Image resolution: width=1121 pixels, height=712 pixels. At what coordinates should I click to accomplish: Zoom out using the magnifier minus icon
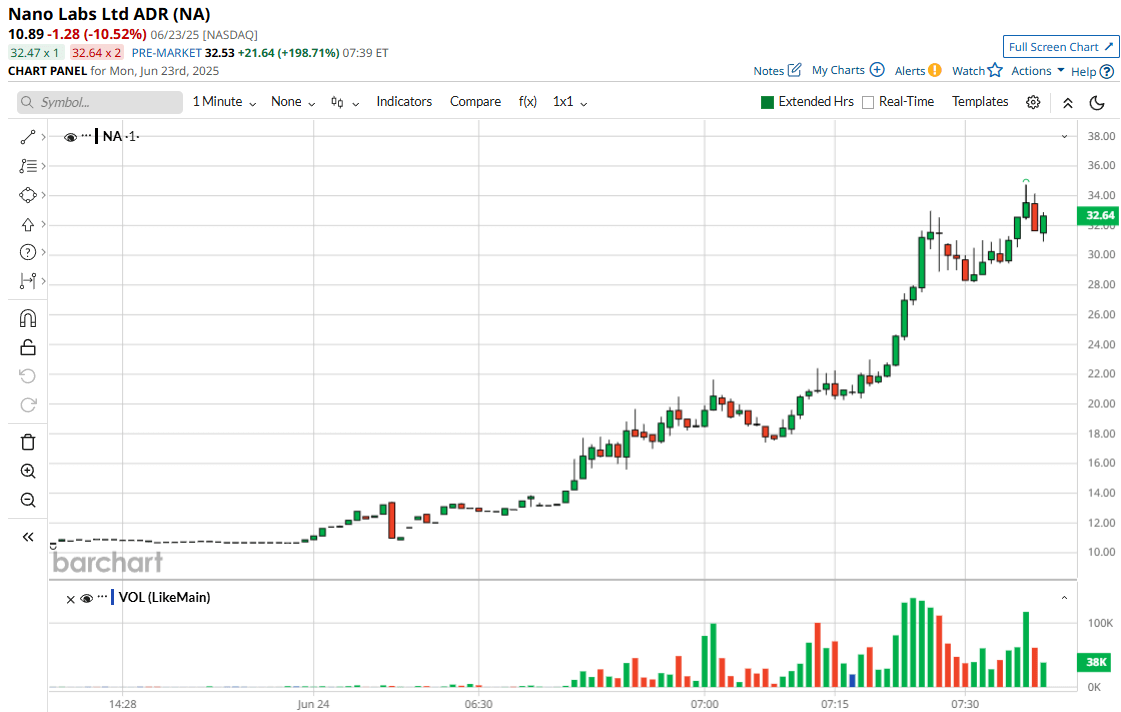(x=27, y=500)
